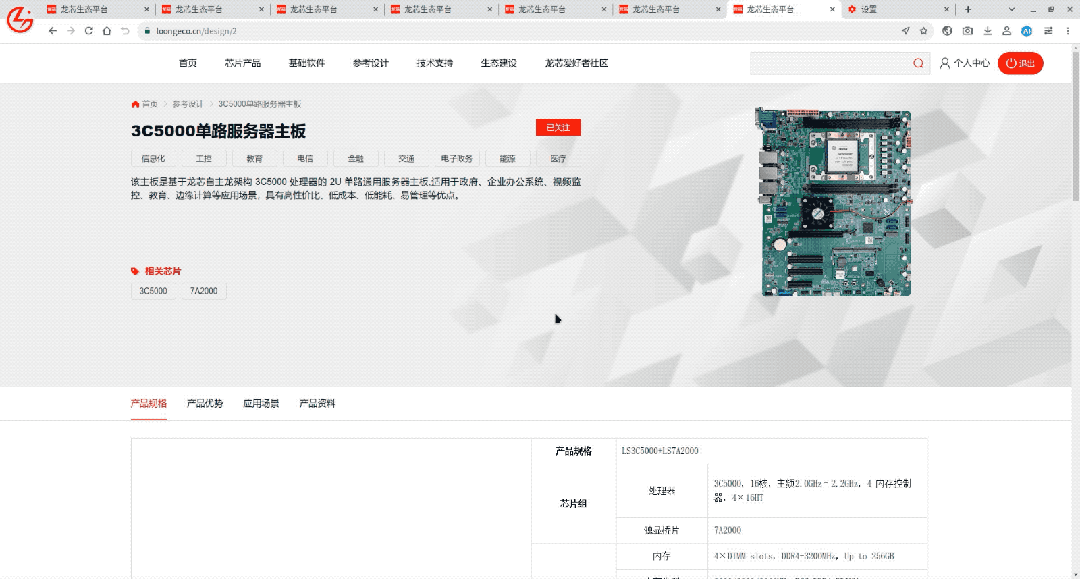
Task: Click the browser home icon
Action: pos(107,31)
